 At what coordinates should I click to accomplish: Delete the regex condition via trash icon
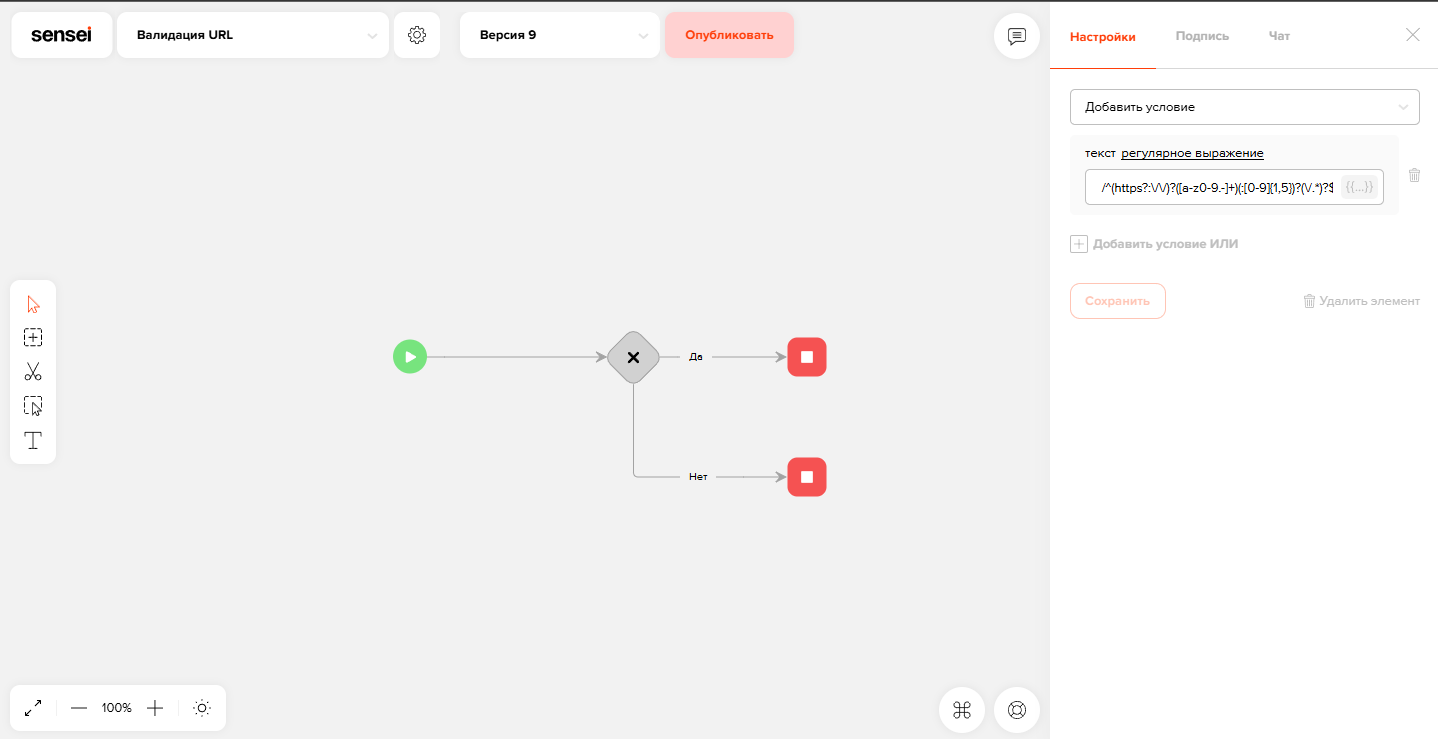1414,175
